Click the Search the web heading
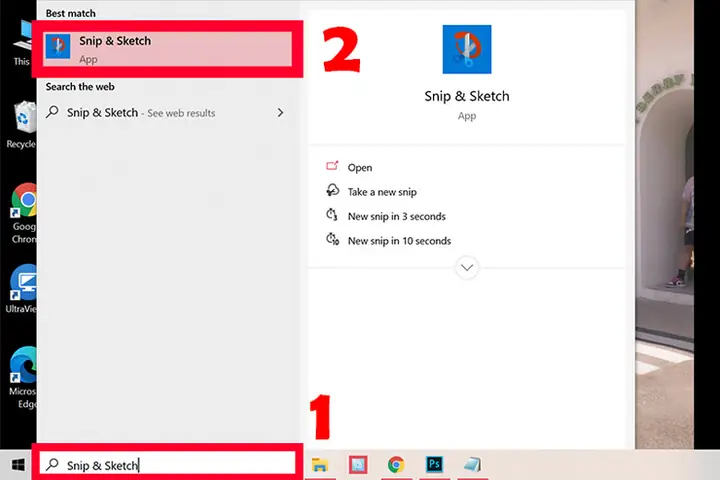This screenshot has height=480, width=720. point(80,86)
